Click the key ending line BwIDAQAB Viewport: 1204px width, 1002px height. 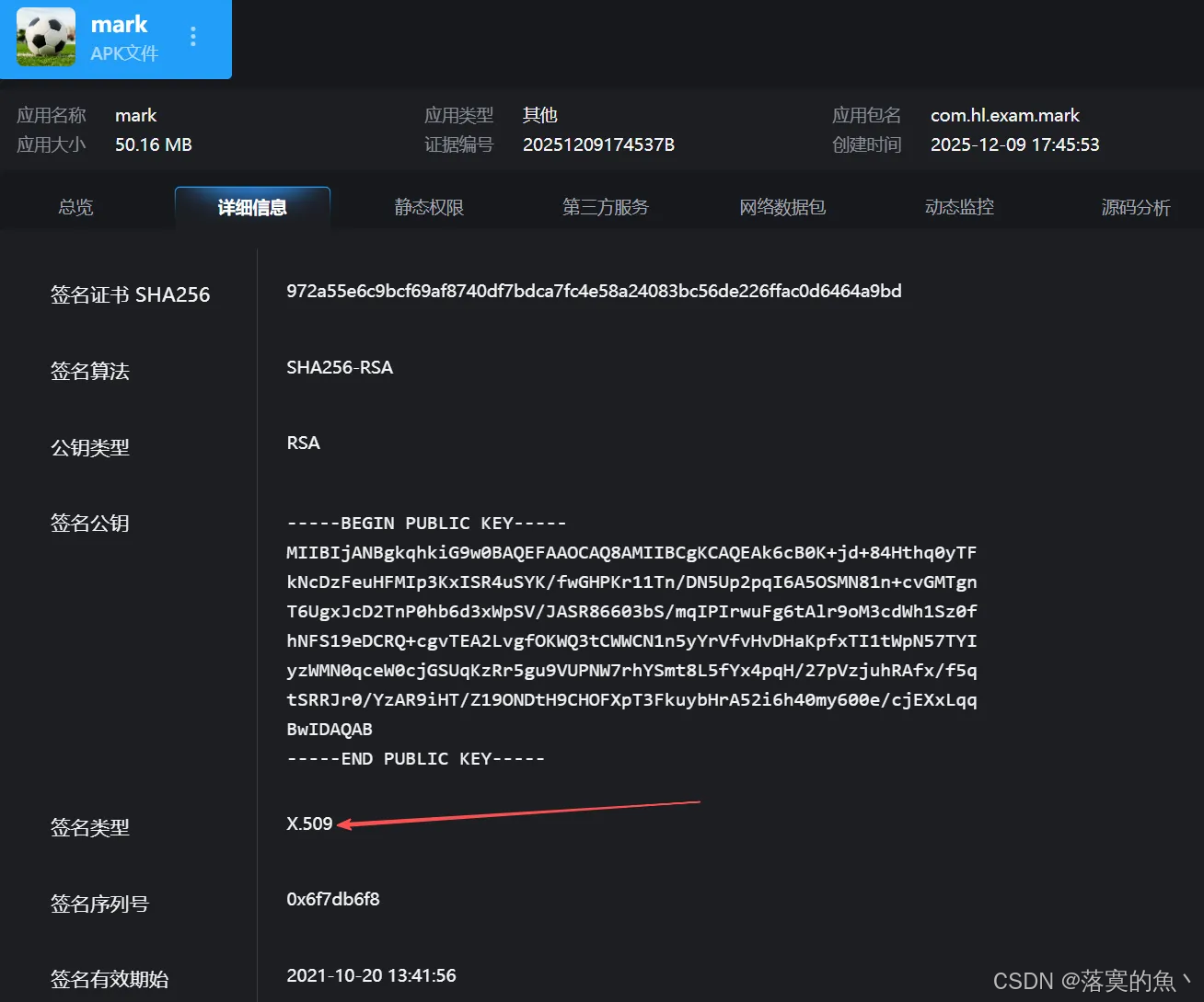pyautogui.click(x=330, y=729)
